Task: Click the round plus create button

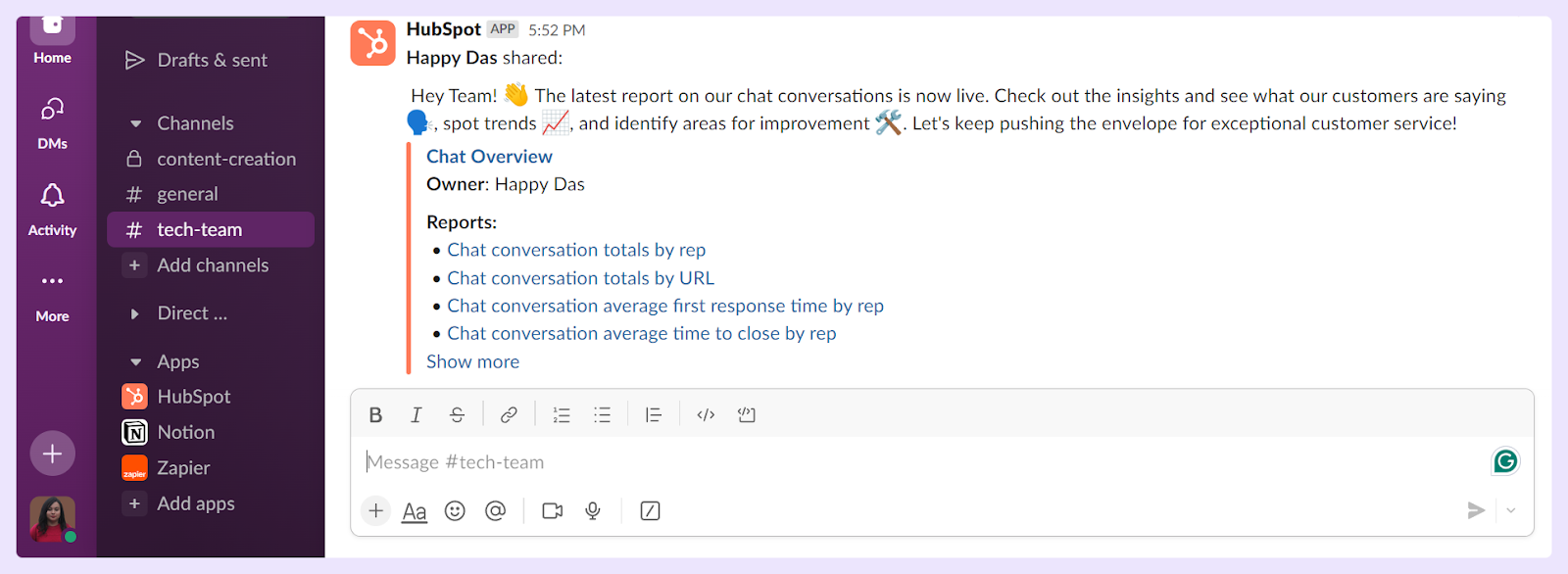Action: click(x=52, y=454)
